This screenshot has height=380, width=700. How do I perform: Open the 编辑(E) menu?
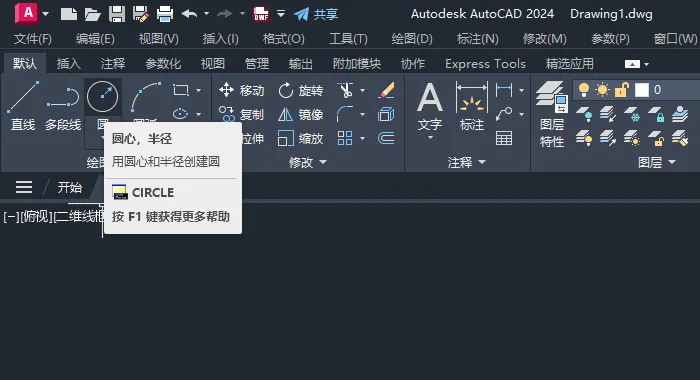95,39
